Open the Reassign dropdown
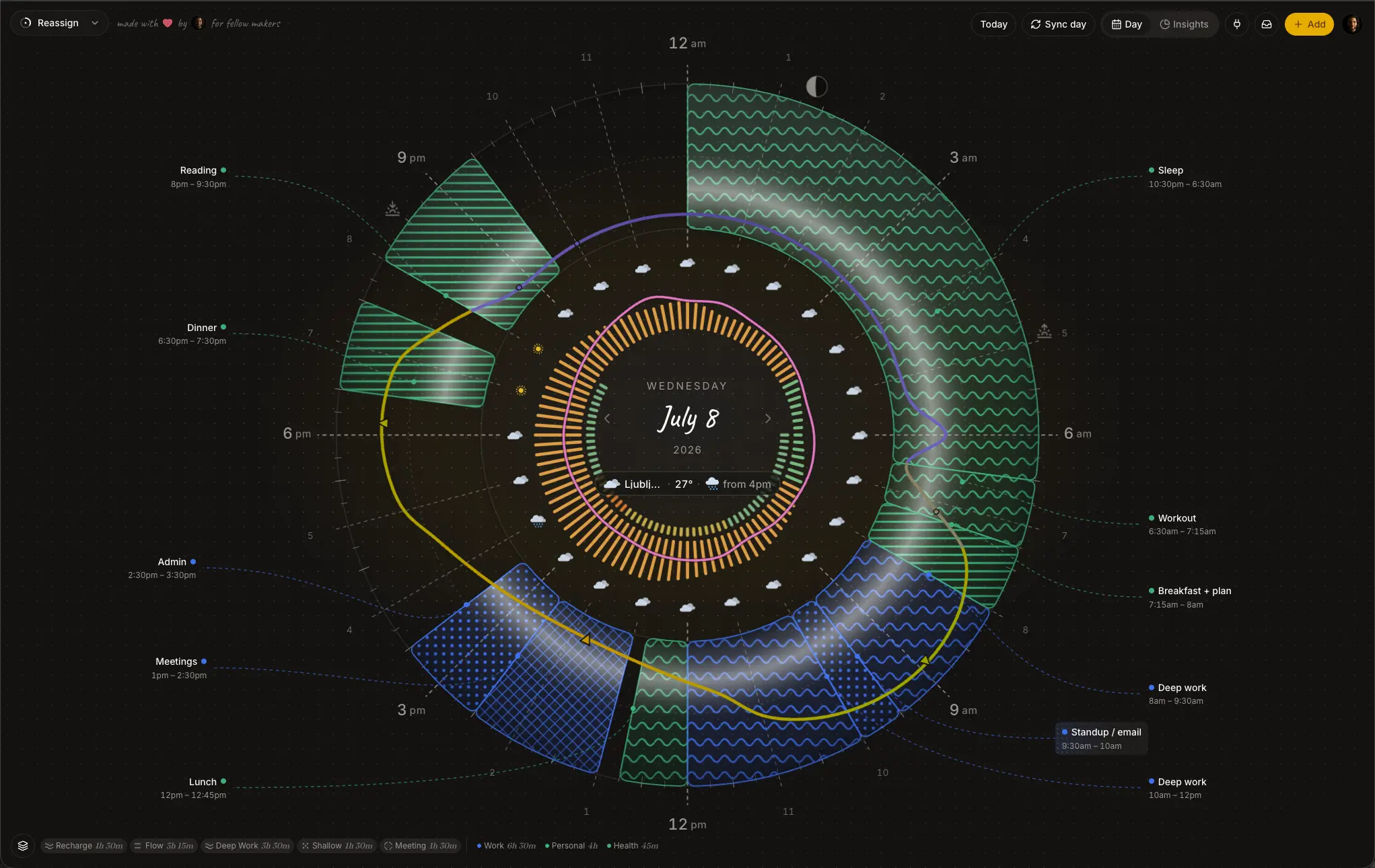This screenshot has height=868, width=1375. coord(59,23)
